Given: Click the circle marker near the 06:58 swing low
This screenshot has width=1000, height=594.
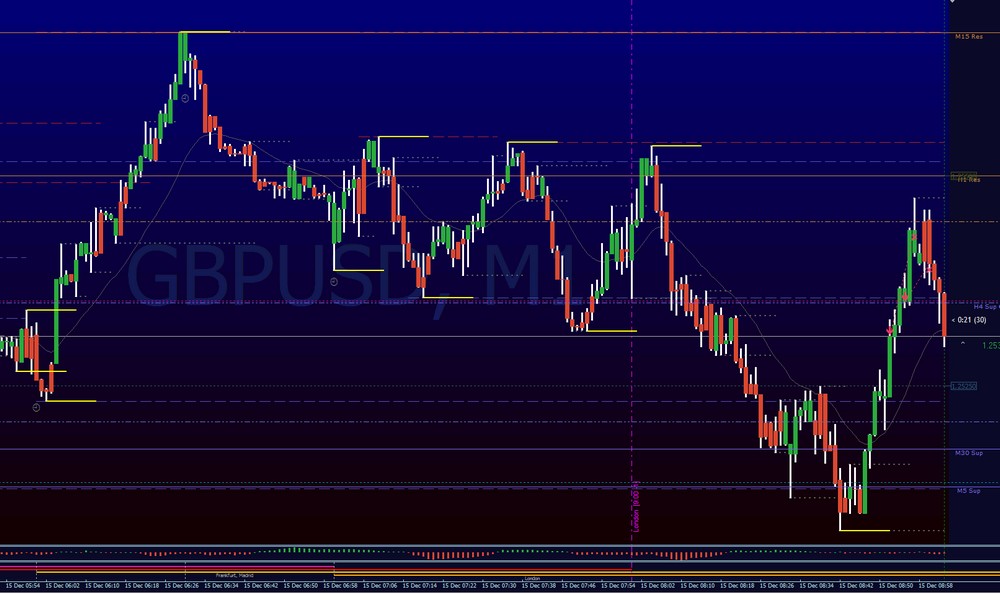Looking at the screenshot, I should coord(334,281).
